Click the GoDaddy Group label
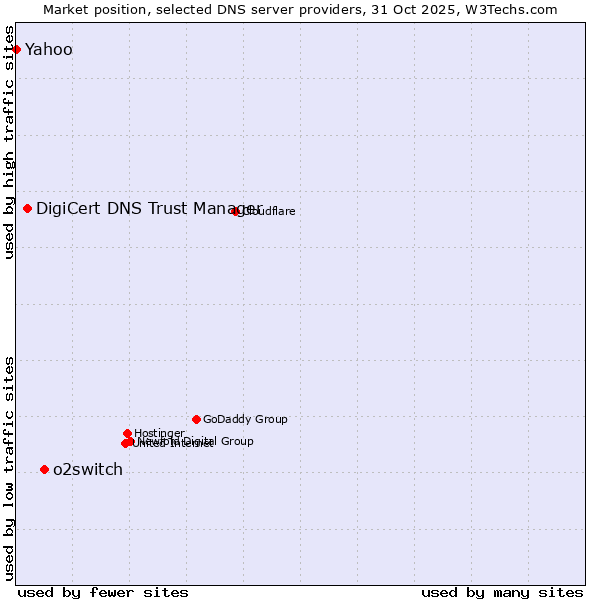This screenshot has width=600, height=600. pos(245,420)
